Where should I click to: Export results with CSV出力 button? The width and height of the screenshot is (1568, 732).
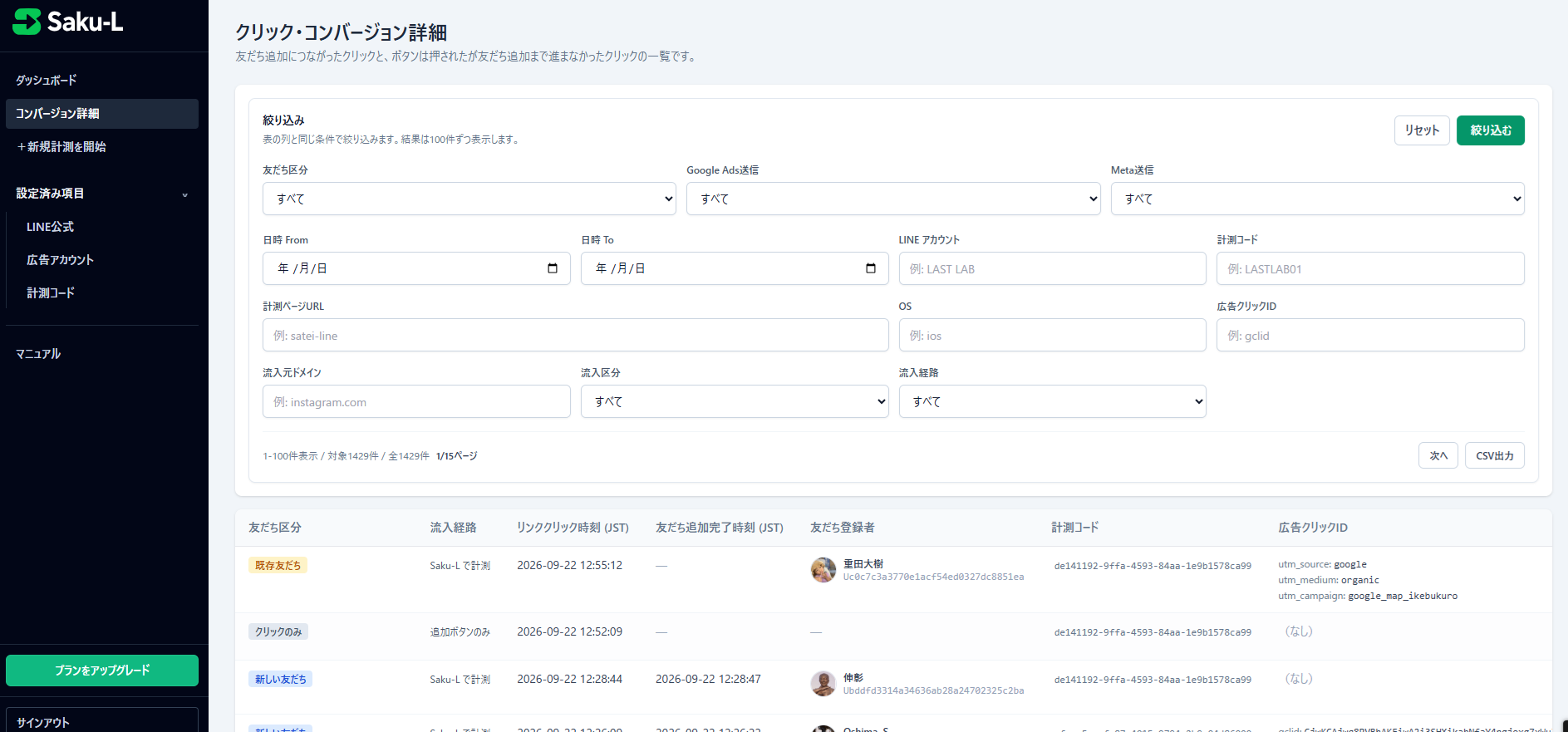pyautogui.click(x=1495, y=455)
